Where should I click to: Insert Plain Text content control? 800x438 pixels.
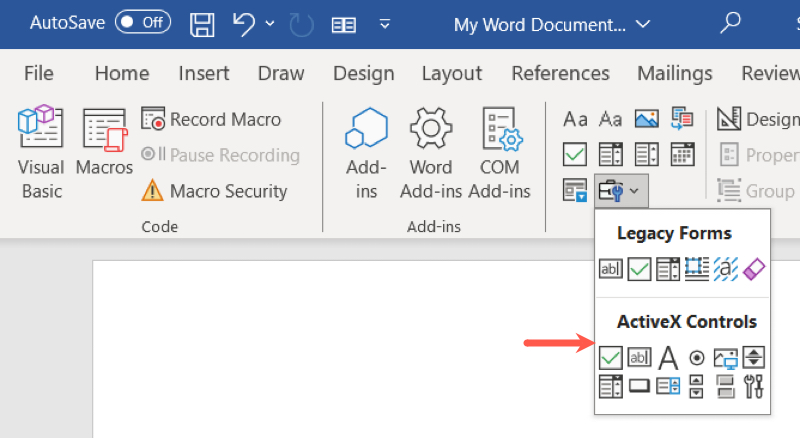coord(610,119)
